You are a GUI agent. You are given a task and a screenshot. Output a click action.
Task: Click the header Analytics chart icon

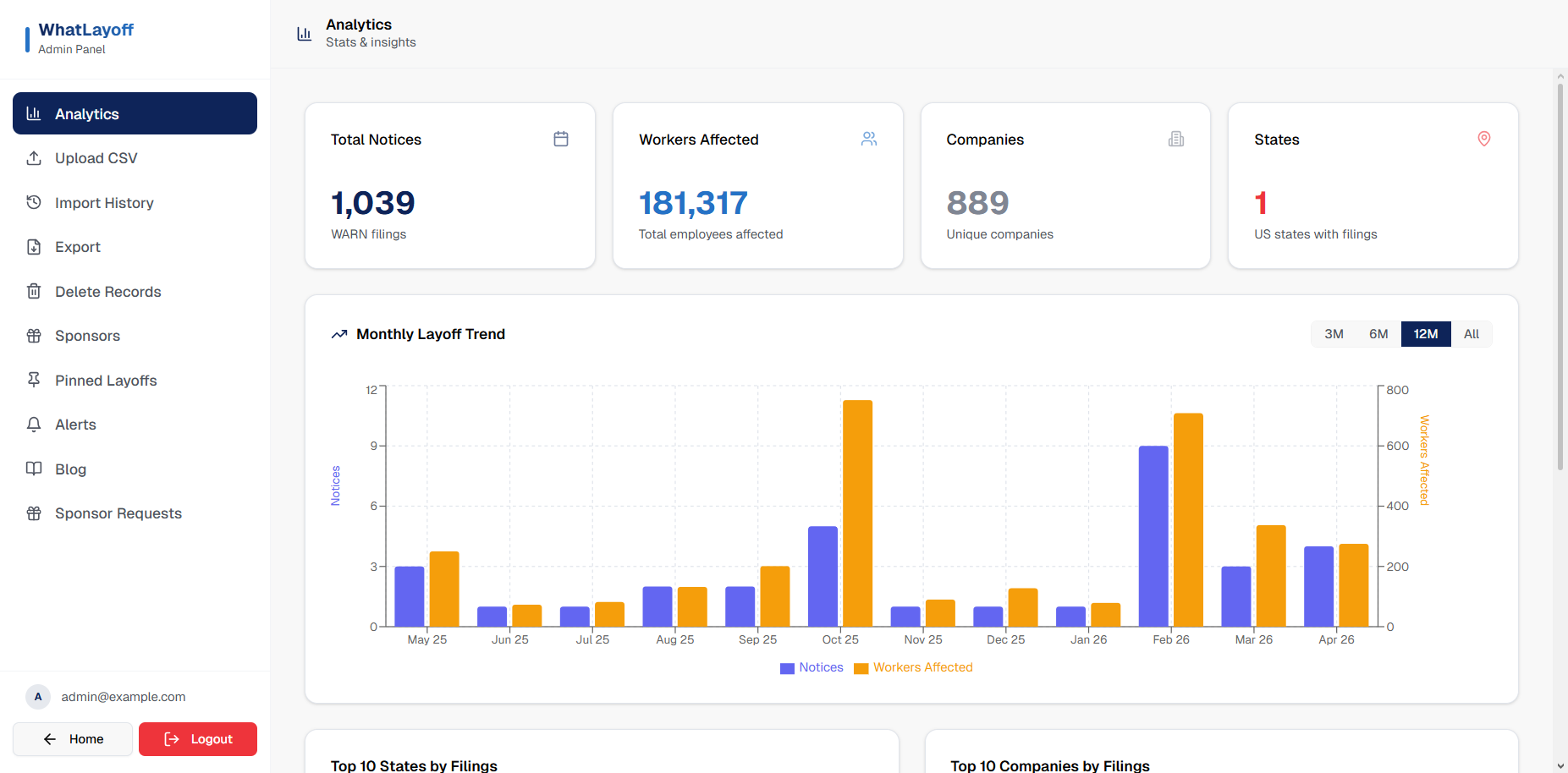point(305,34)
